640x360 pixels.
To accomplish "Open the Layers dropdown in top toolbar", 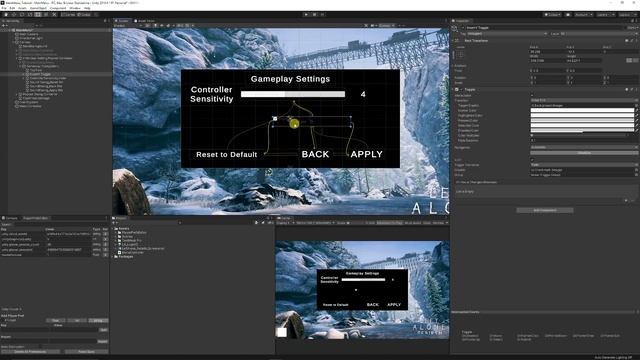I will (x=605, y=14).
